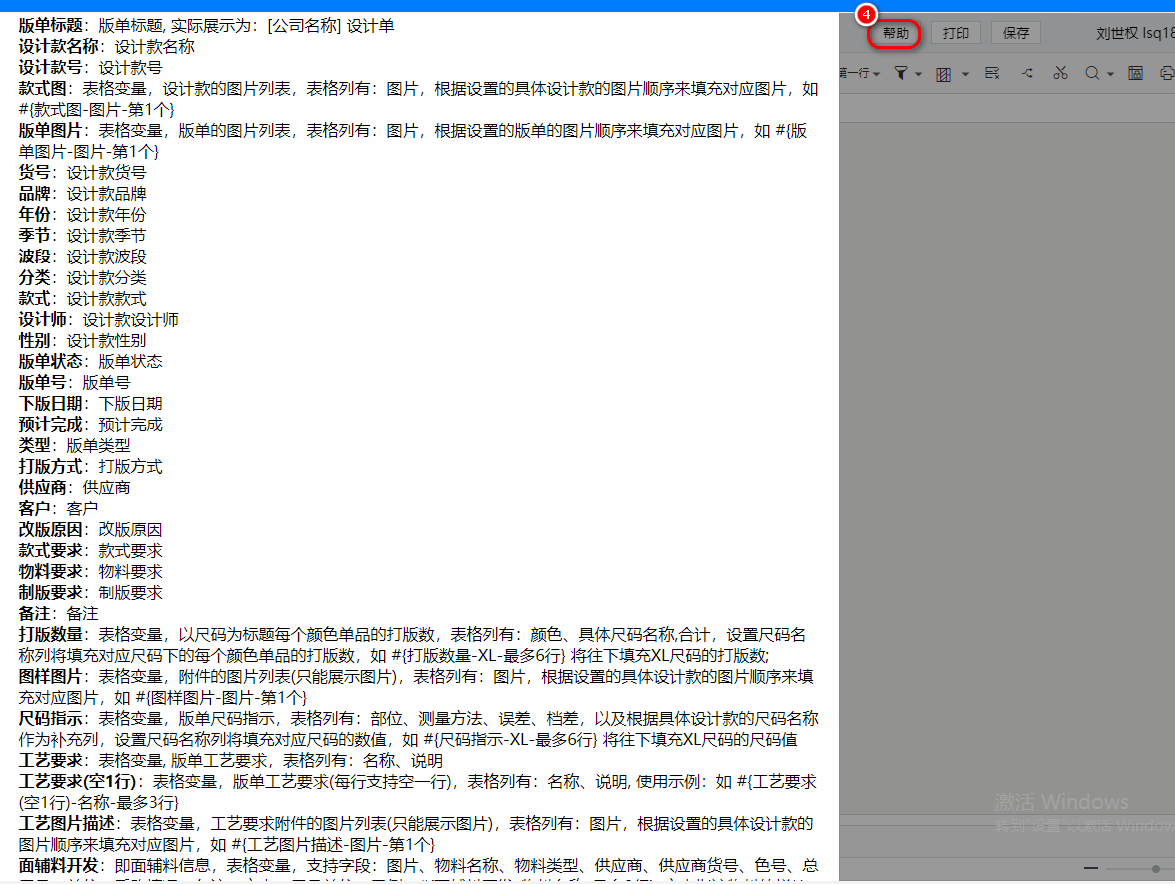The width and height of the screenshot is (1175, 884).
Task: Click the picture frame icon in toolbar
Action: coord(1136,73)
